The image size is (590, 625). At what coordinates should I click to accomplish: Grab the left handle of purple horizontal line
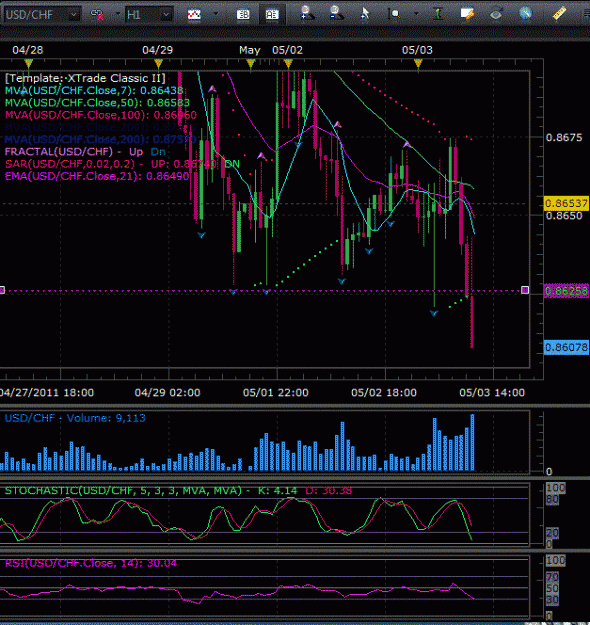point(2,290)
